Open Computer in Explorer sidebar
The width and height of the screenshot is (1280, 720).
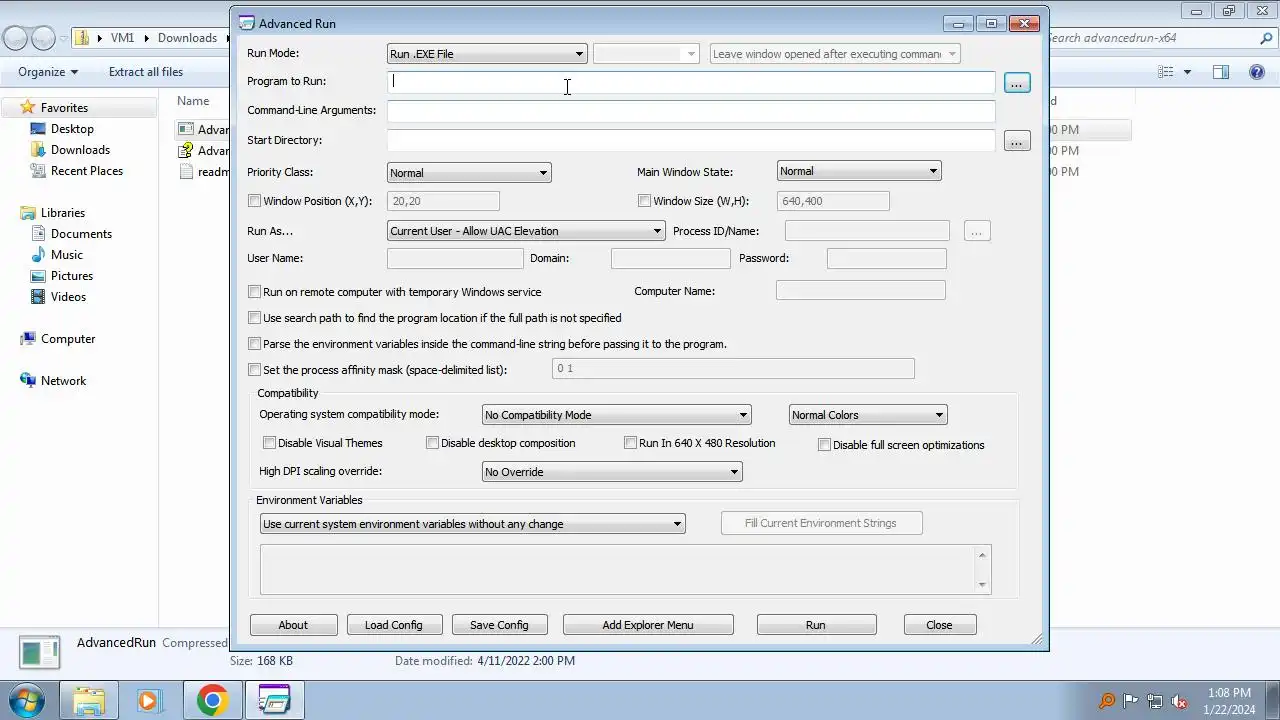pos(68,339)
